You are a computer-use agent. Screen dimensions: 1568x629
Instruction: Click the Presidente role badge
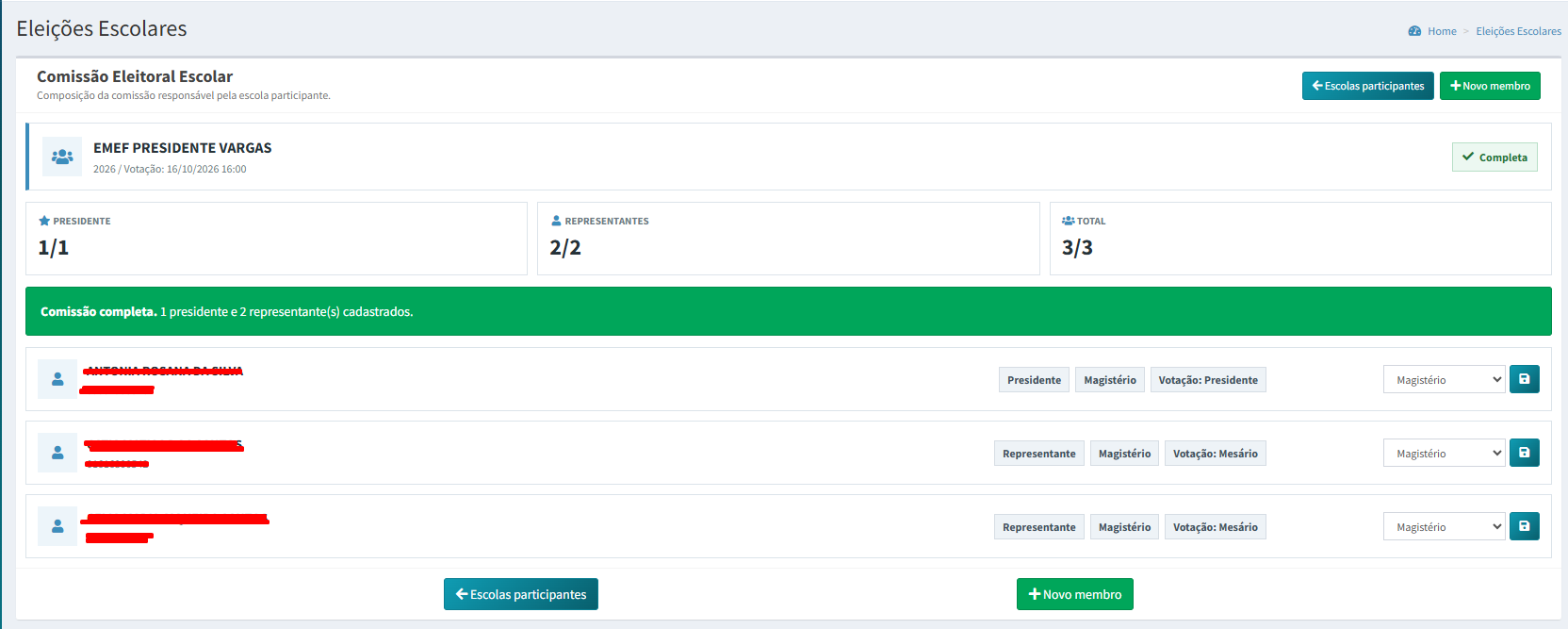click(1034, 380)
